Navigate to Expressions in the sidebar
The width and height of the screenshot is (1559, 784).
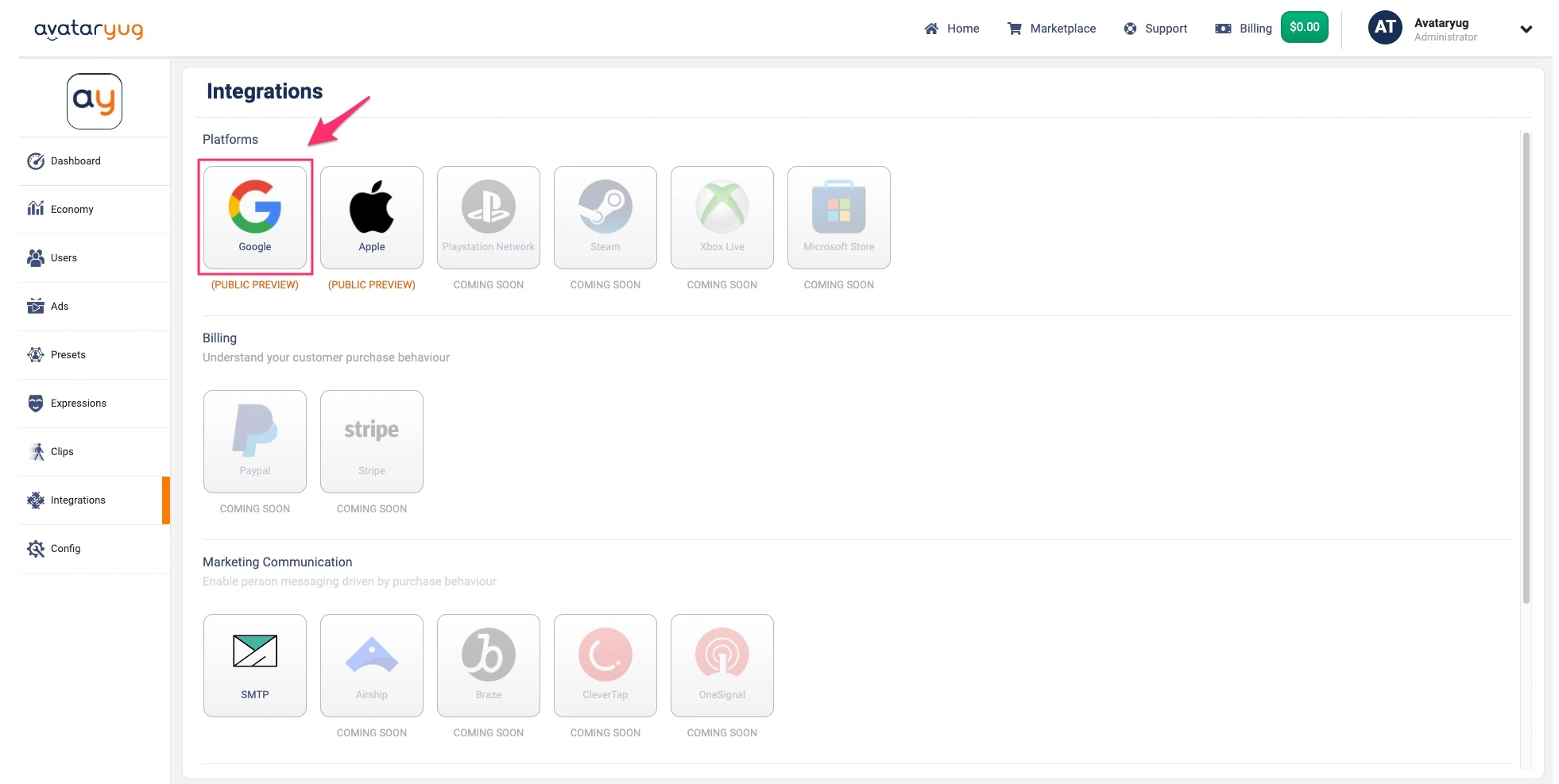[x=79, y=403]
